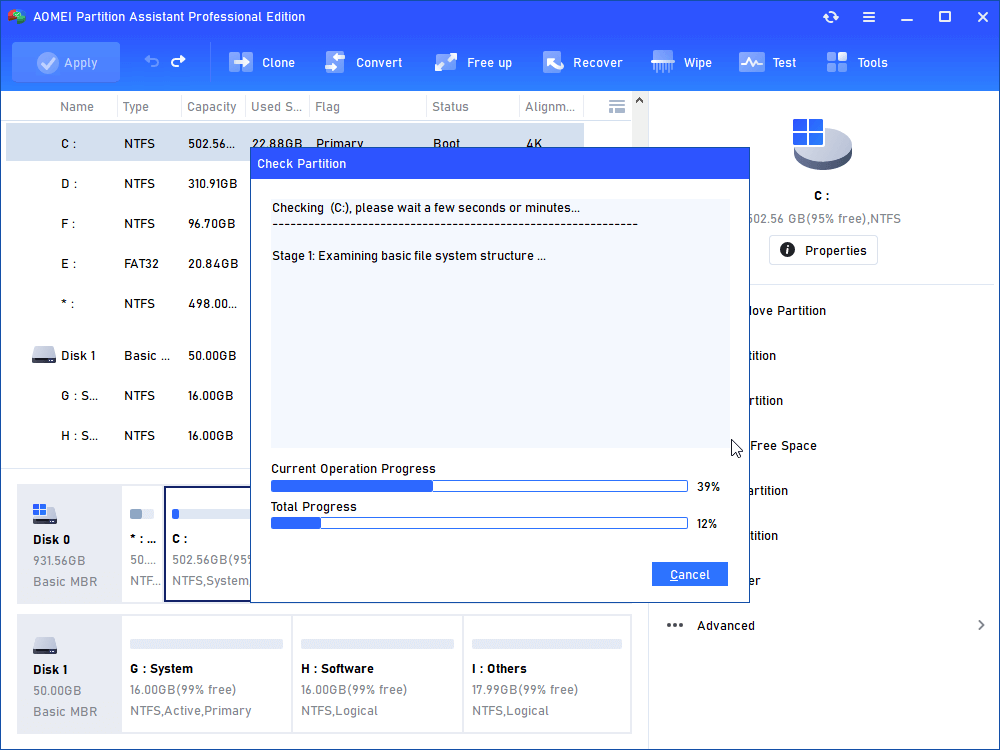Expand the Advanced section chevron

coord(980,625)
